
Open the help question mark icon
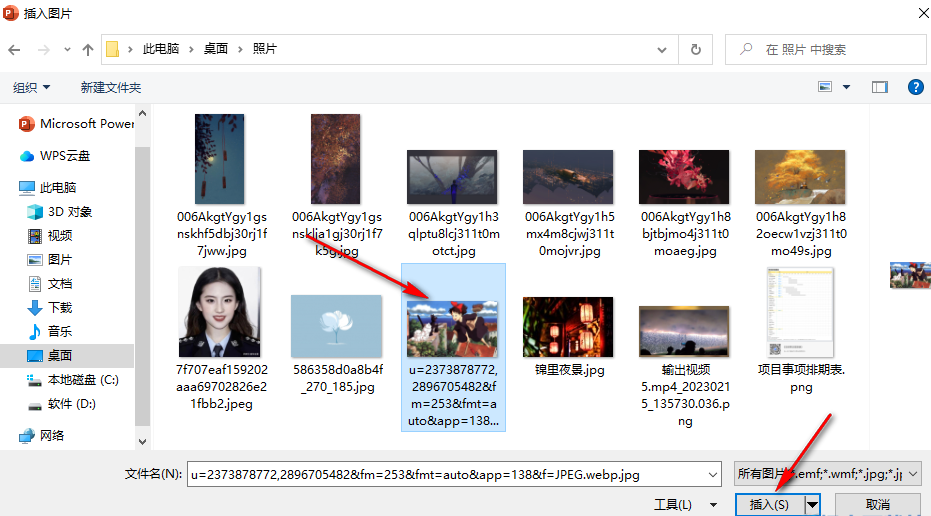pyautogui.click(x=915, y=87)
